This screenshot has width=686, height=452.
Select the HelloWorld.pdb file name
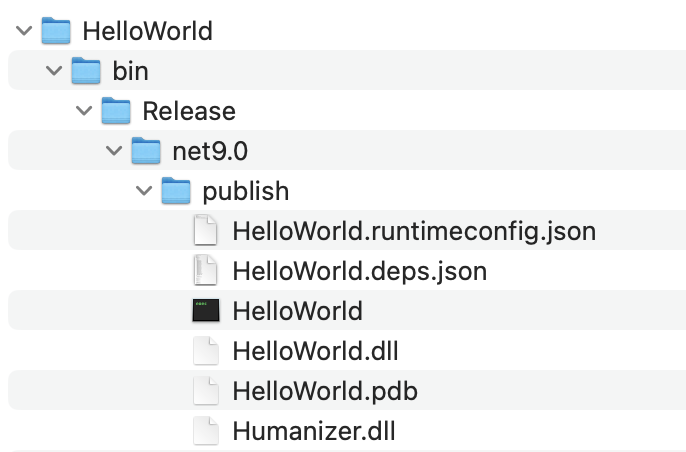pos(324,391)
